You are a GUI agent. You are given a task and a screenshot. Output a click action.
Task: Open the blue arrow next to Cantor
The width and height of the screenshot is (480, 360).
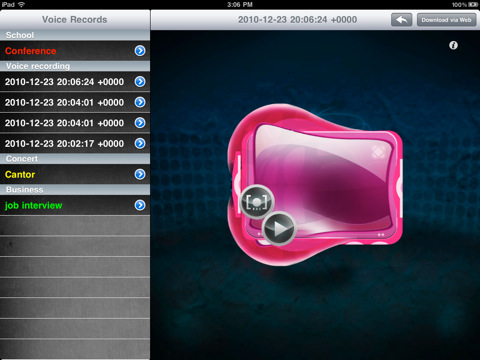tap(140, 174)
